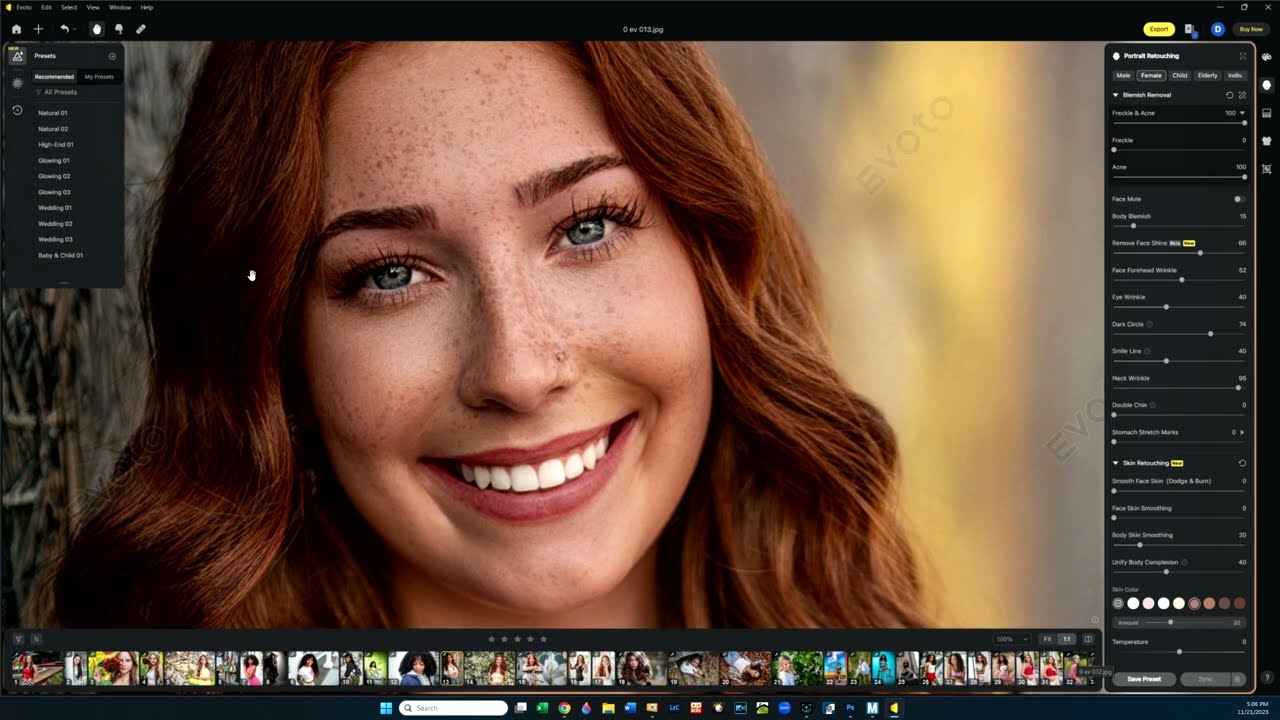This screenshot has width=1280, height=720.
Task: Click the user account D avatar
Action: [1217, 29]
